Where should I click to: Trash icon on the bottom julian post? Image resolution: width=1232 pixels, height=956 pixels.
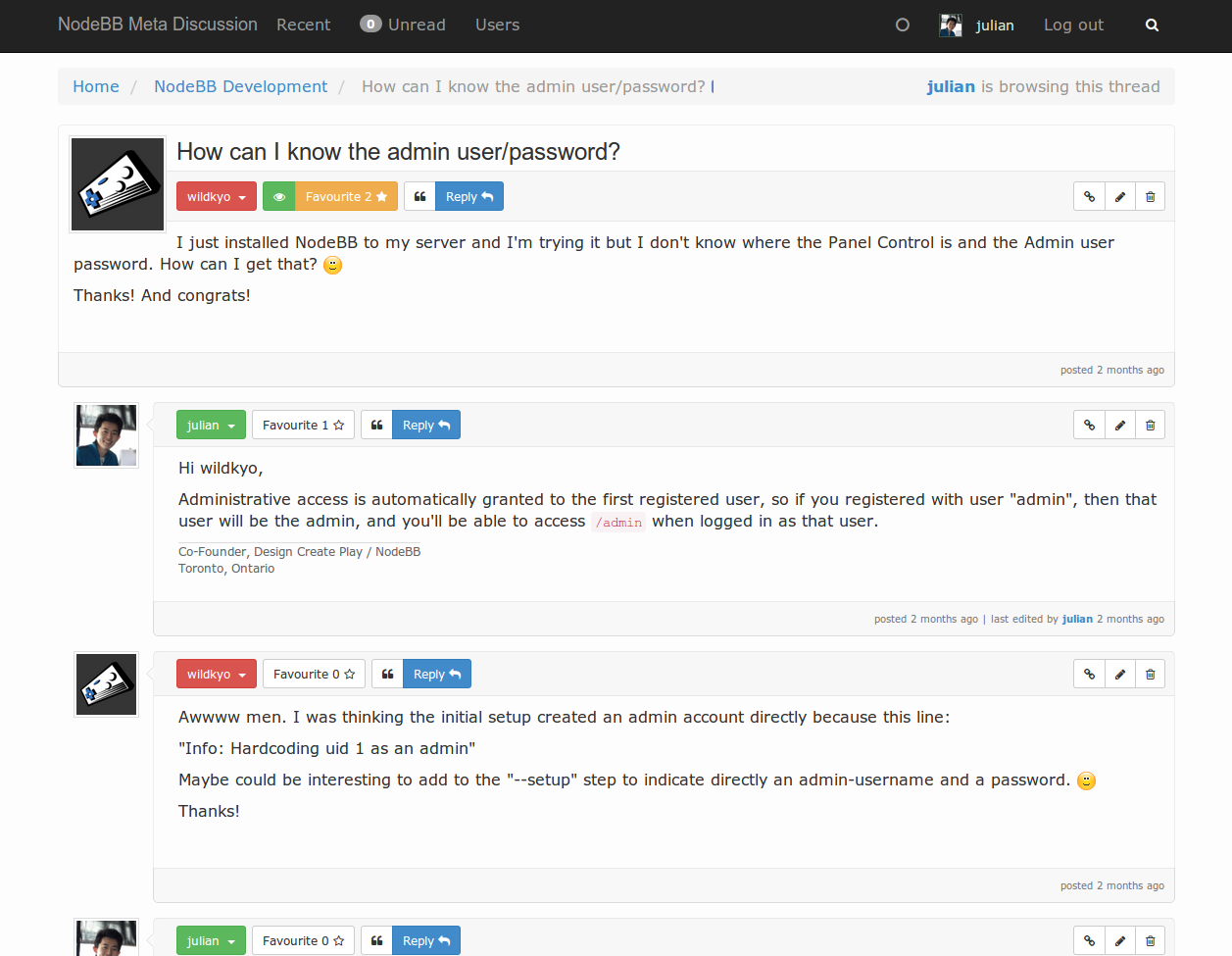1150,941
